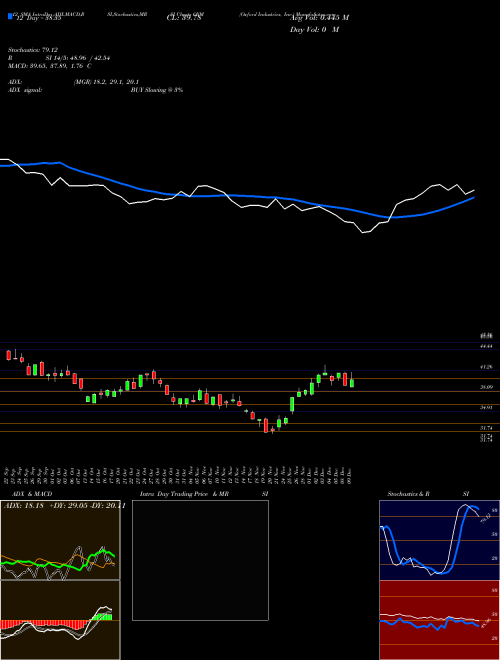Click the '(MGR) 18.2, 29.1, 20.1' ADX values
Viewport: 500px width, 660px height.
[x=106, y=82]
